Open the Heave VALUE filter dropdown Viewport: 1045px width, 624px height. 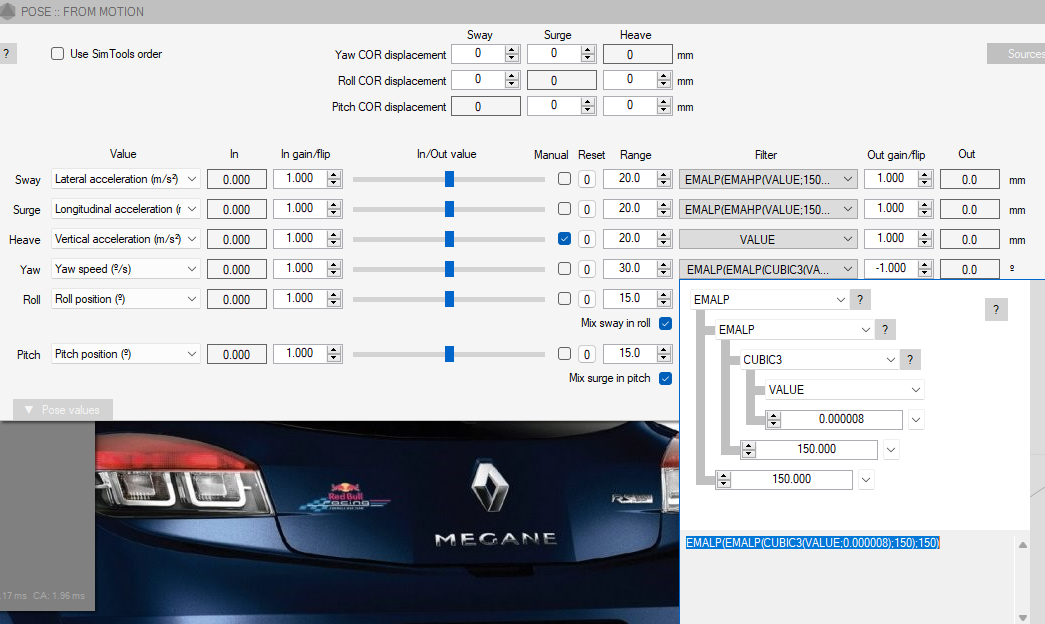768,239
